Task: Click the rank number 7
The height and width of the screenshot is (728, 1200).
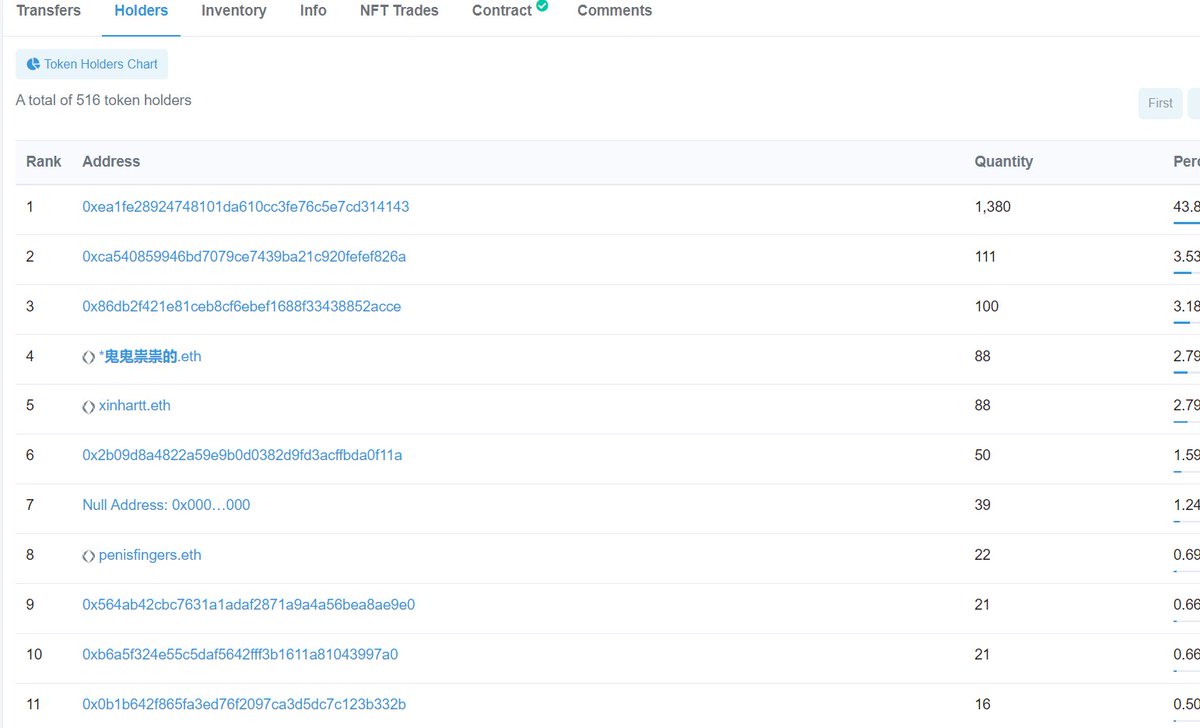Action: click(x=30, y=505)
